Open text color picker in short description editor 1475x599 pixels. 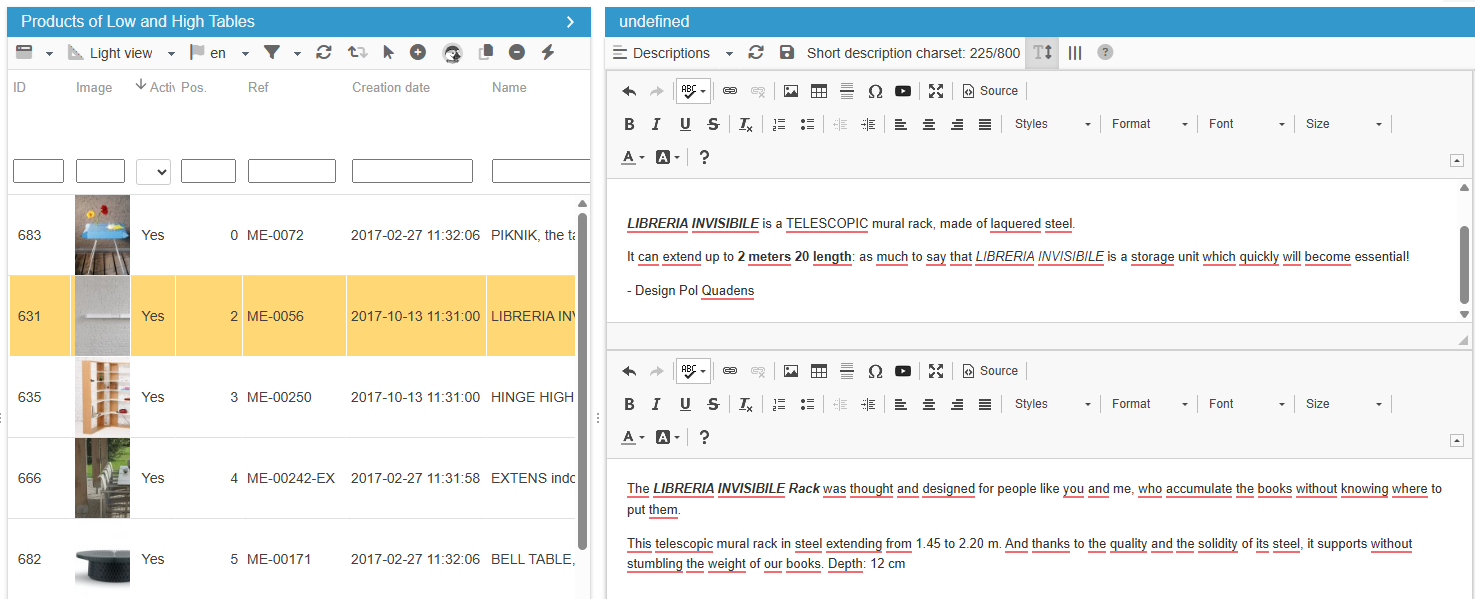pos(633,157)
